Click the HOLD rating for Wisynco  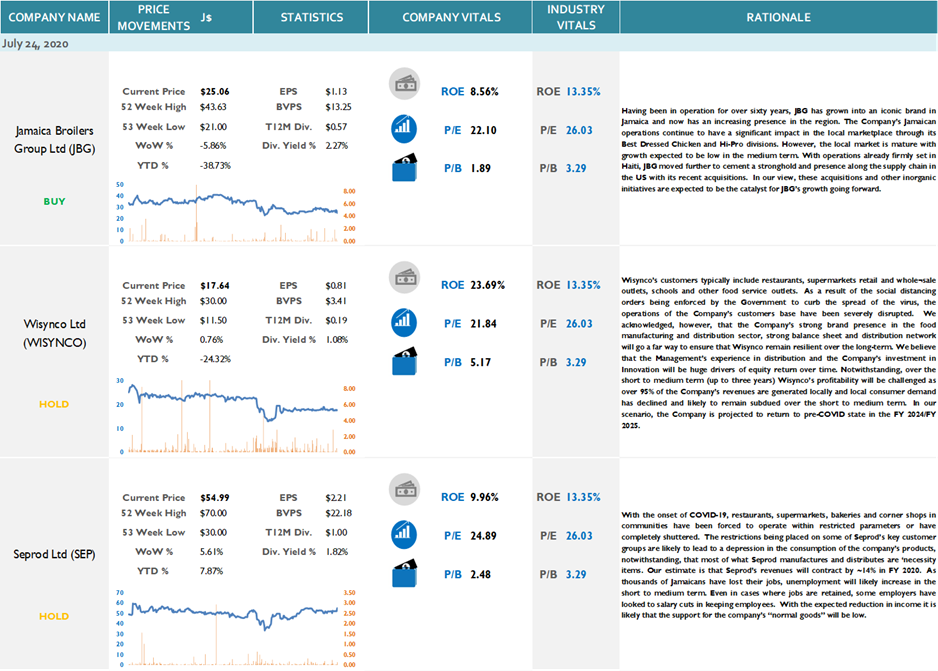pos(54,404)
